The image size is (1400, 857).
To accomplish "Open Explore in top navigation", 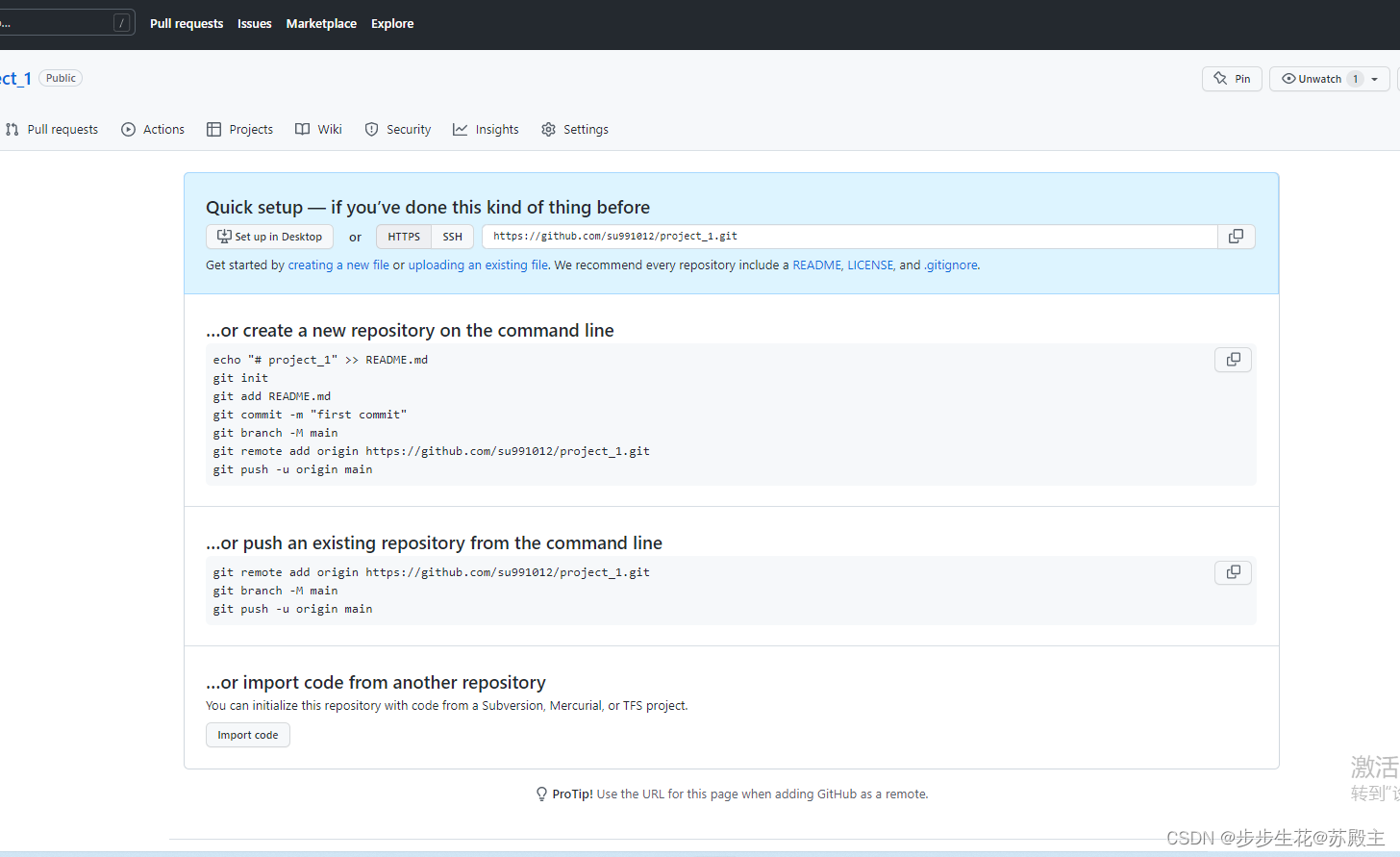I will [x=392, y=24].
